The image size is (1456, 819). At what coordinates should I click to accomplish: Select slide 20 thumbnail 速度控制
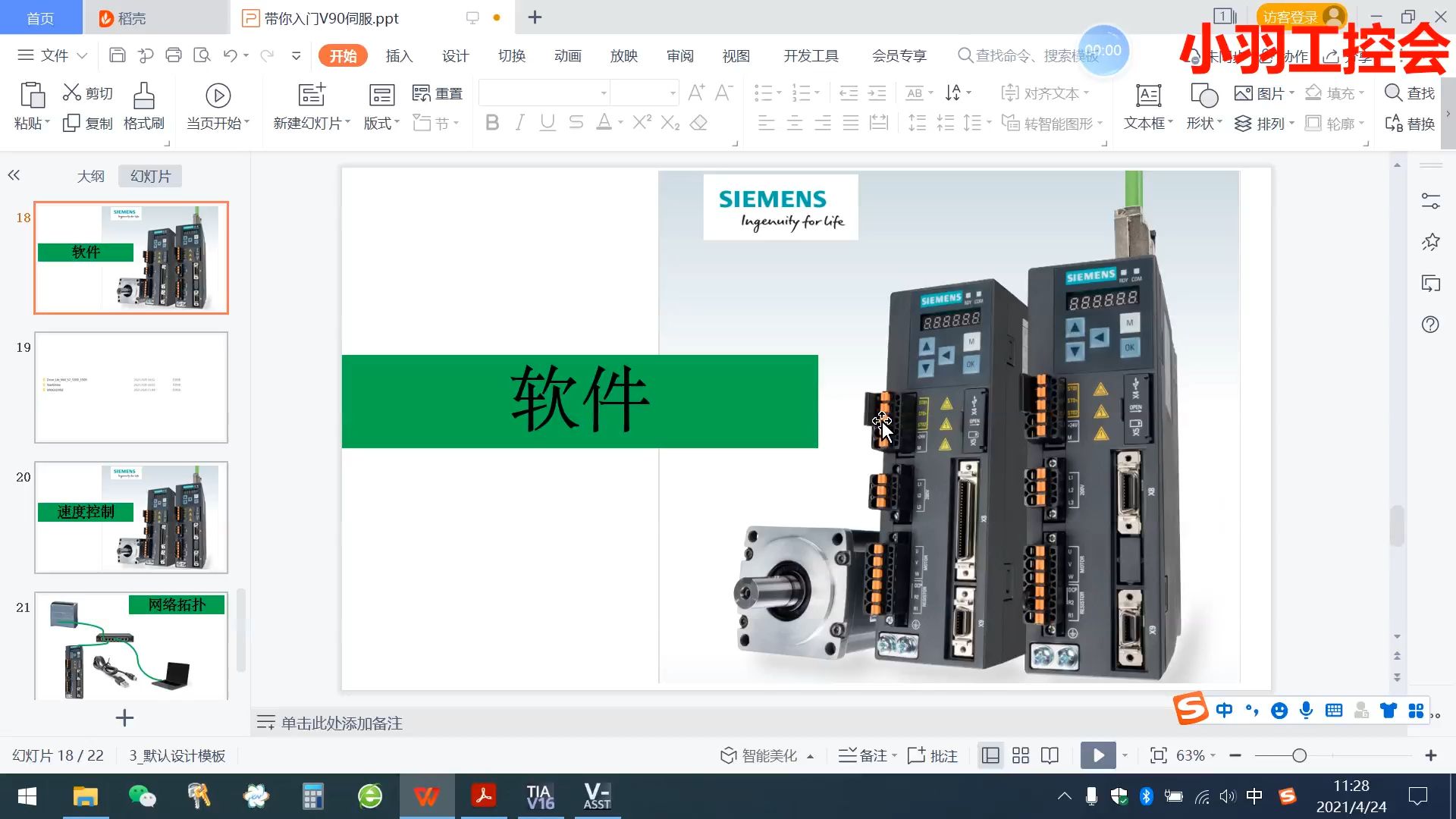tap(131, 517)
